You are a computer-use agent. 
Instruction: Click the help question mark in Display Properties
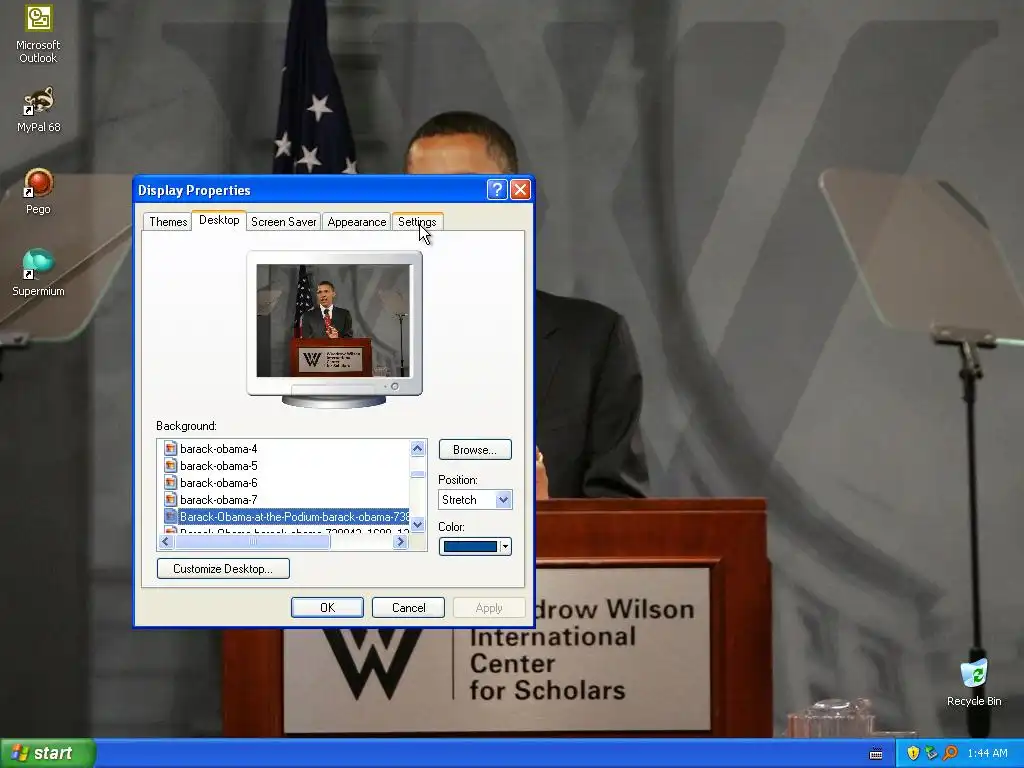(x=497, y=189)
